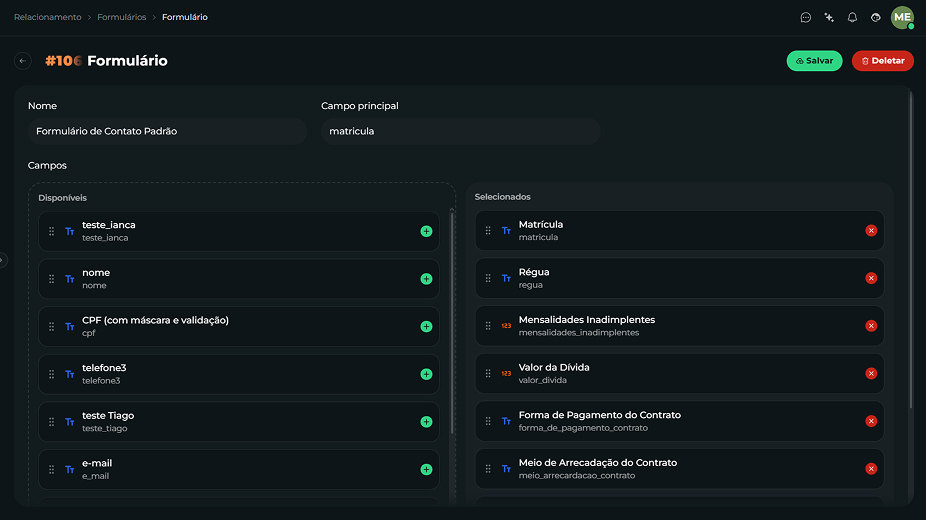The image size is (926, 520).
Task: Click the 'Disponíveis' heading
Action: click(63, 198)
